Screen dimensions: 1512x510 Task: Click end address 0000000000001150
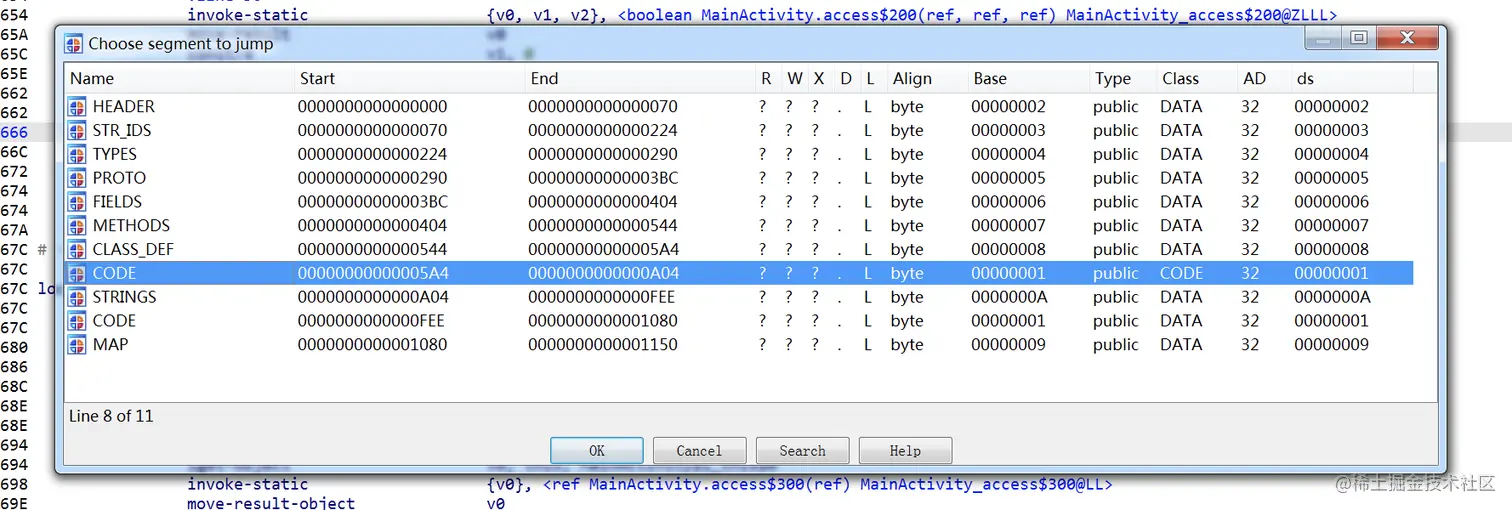[x=602, y=345]
